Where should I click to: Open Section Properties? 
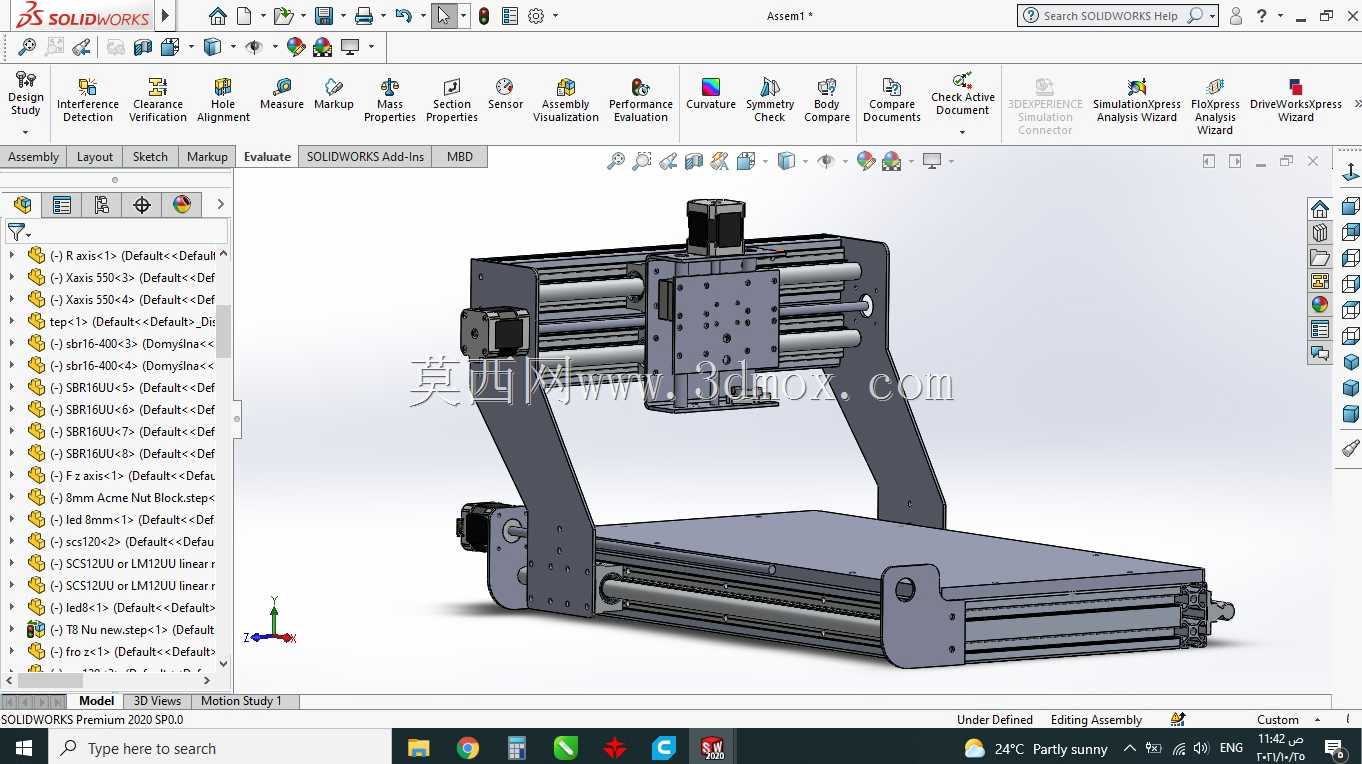[452, 100]
